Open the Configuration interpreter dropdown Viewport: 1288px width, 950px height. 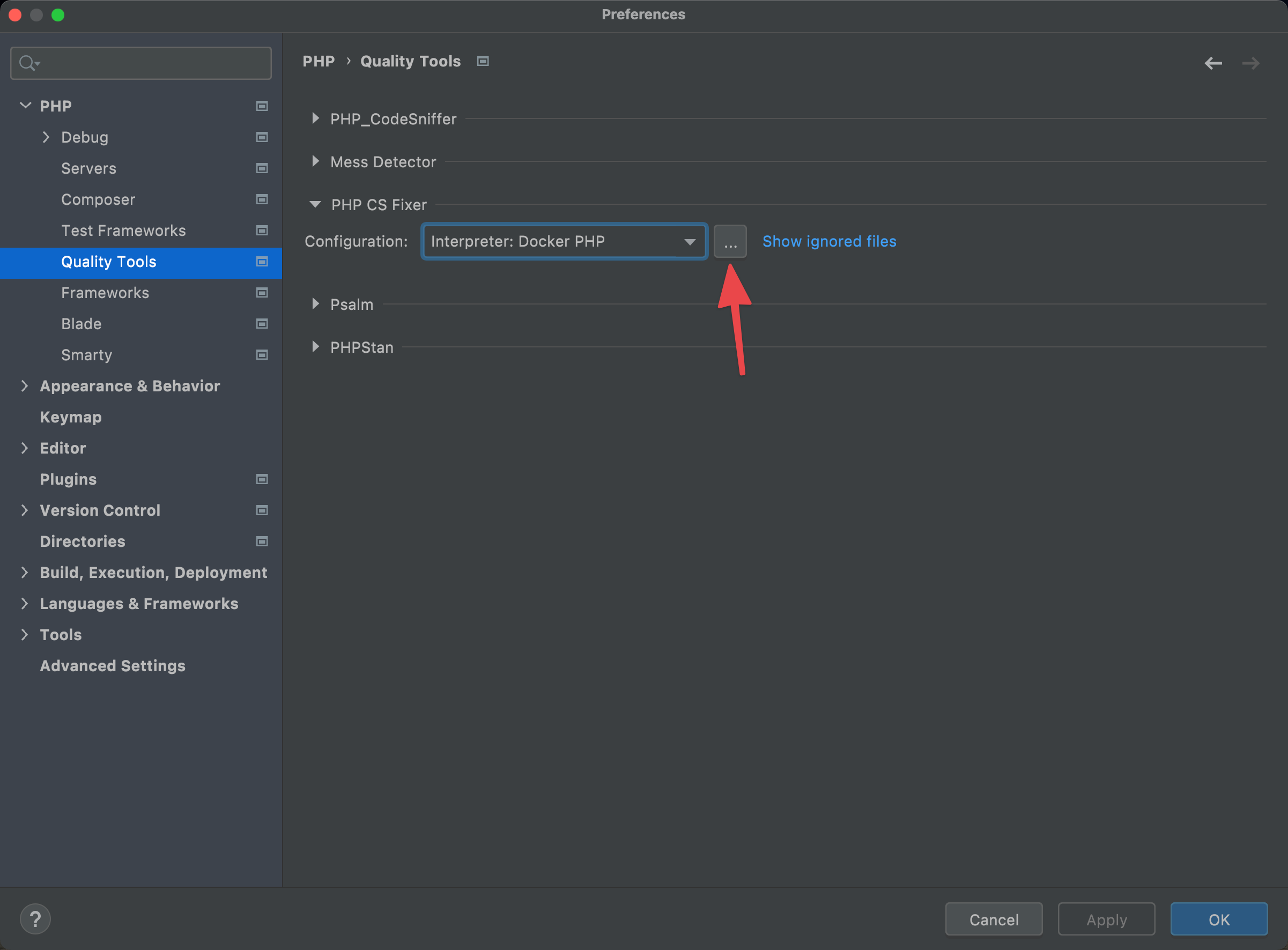click(564, 242)
